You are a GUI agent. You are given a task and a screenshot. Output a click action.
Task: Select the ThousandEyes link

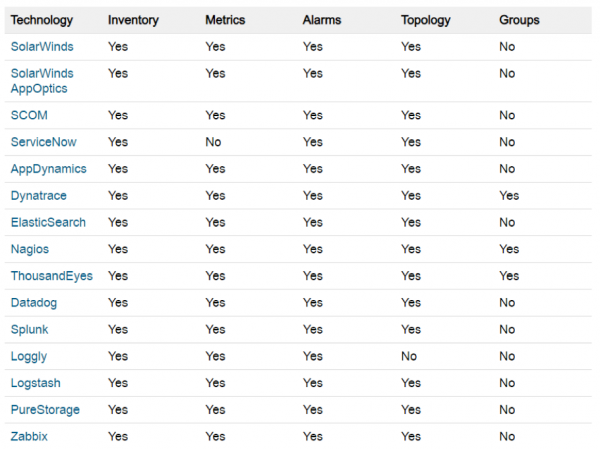tap(51, 276)
